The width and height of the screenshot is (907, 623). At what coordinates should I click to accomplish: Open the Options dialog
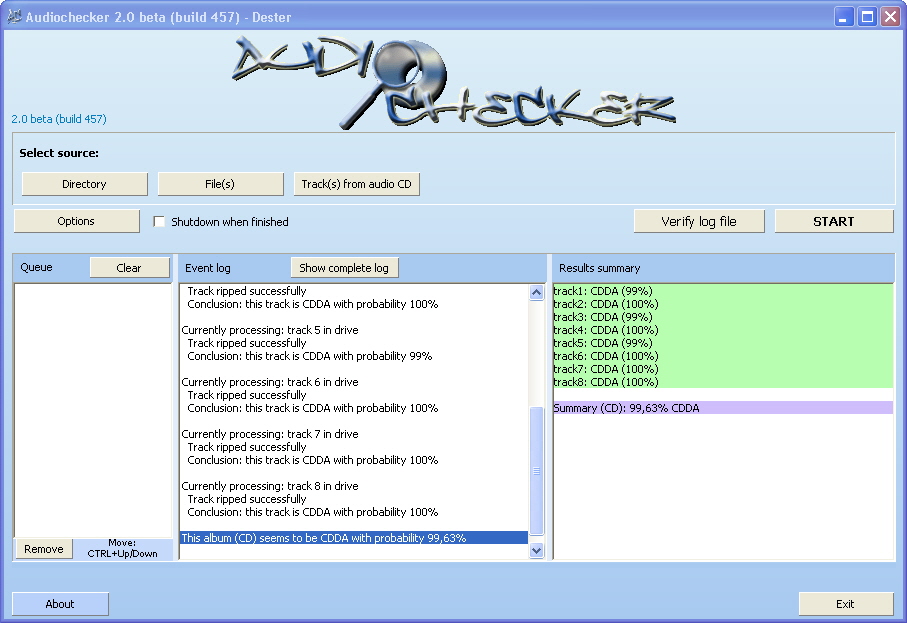click(x=76, y=221)
